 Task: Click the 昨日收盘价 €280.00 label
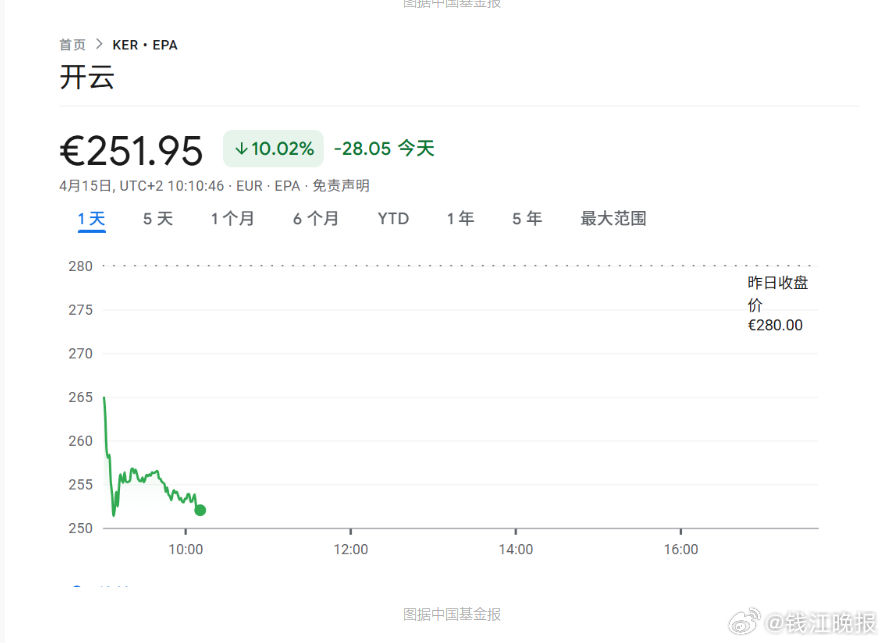776,303
